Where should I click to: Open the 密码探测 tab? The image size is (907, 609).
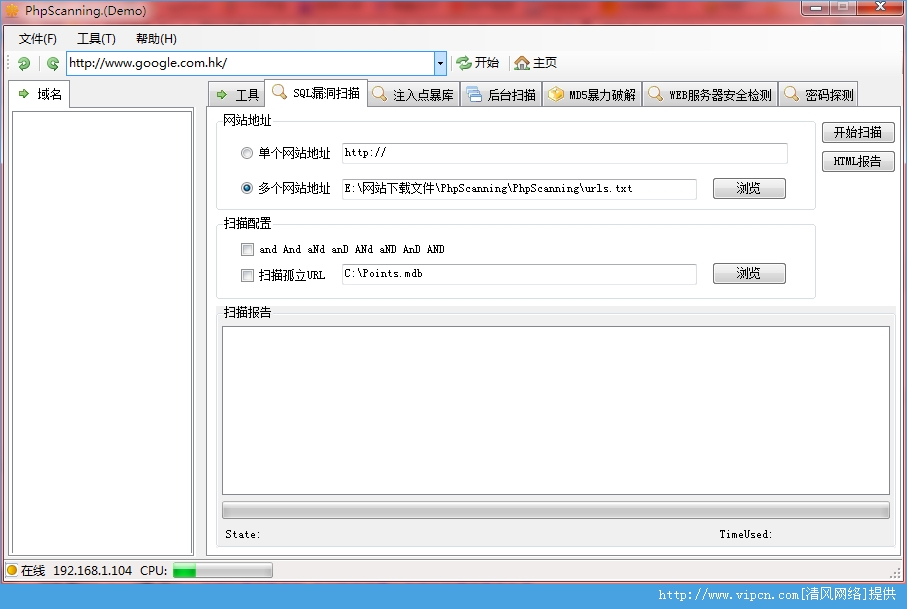point(818,95)
